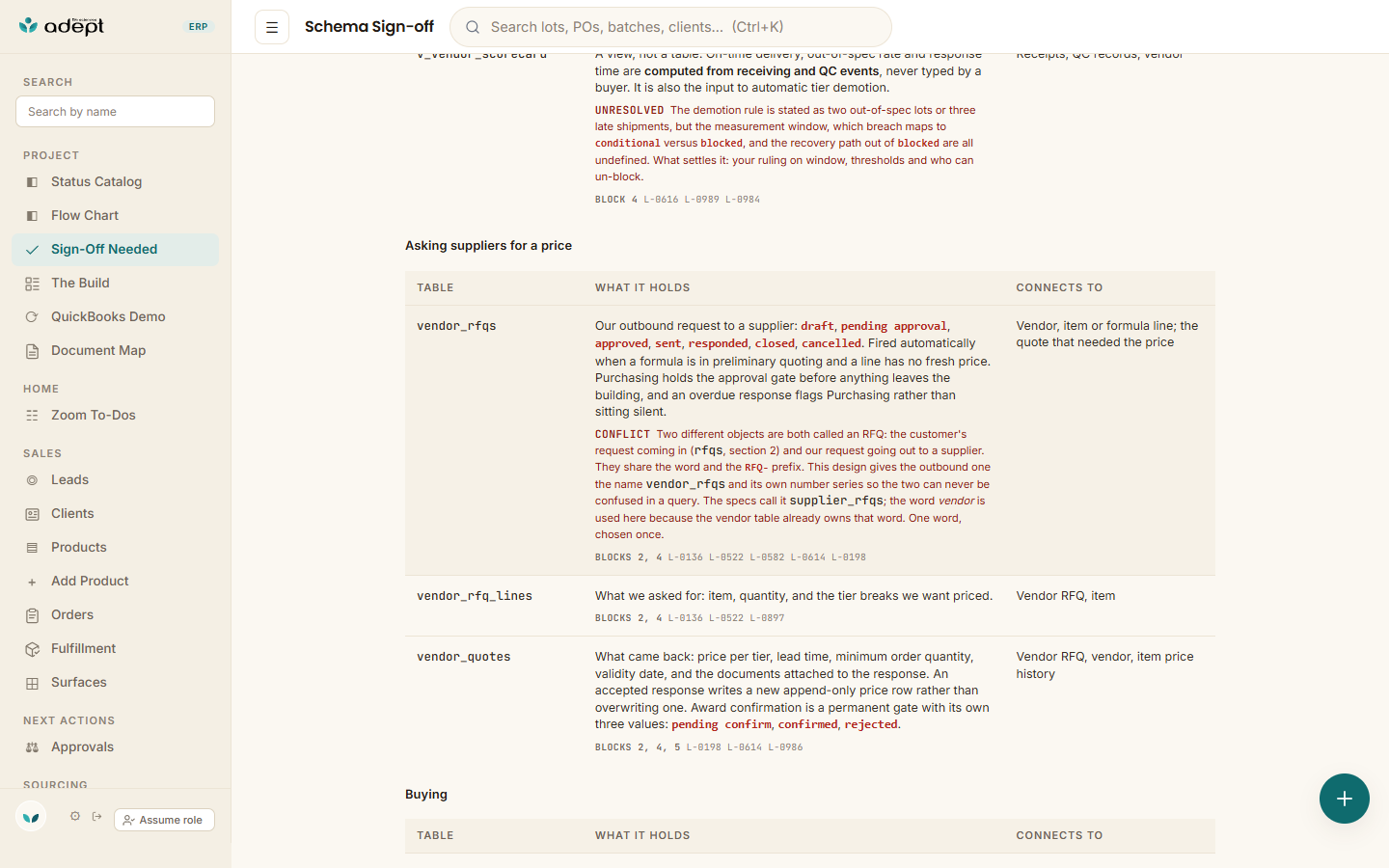Open the Clients page
Image resolution: width=1389 pixels, height=868 pixels.
116,513
